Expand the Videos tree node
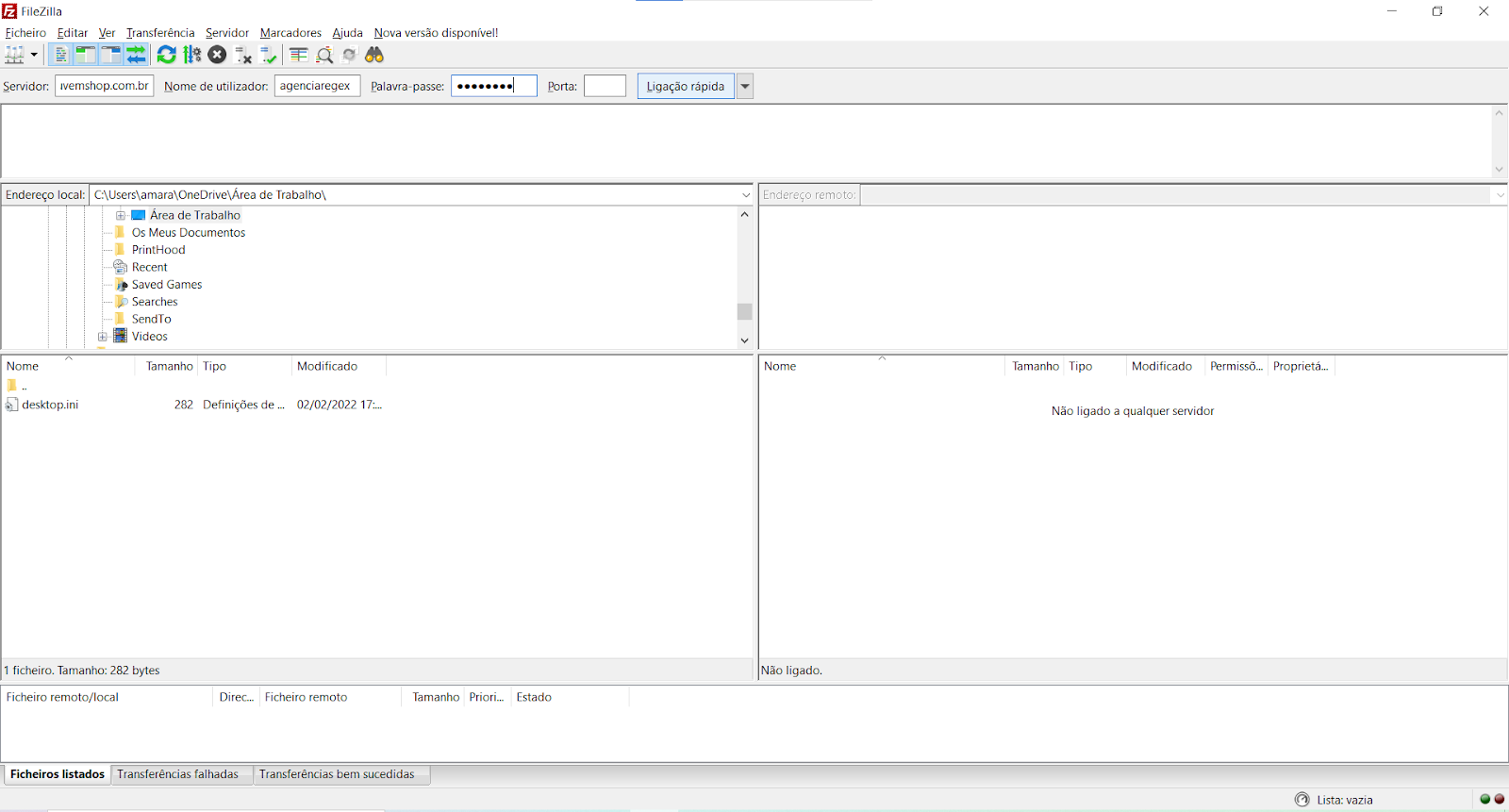The image size is (1509, 812). point(103,337)
